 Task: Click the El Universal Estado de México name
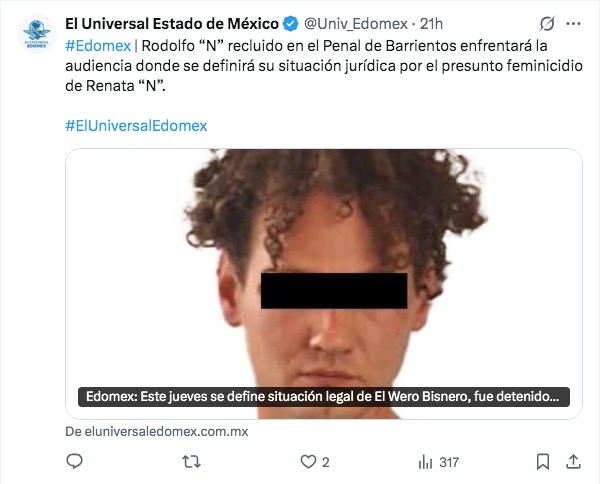172,24
